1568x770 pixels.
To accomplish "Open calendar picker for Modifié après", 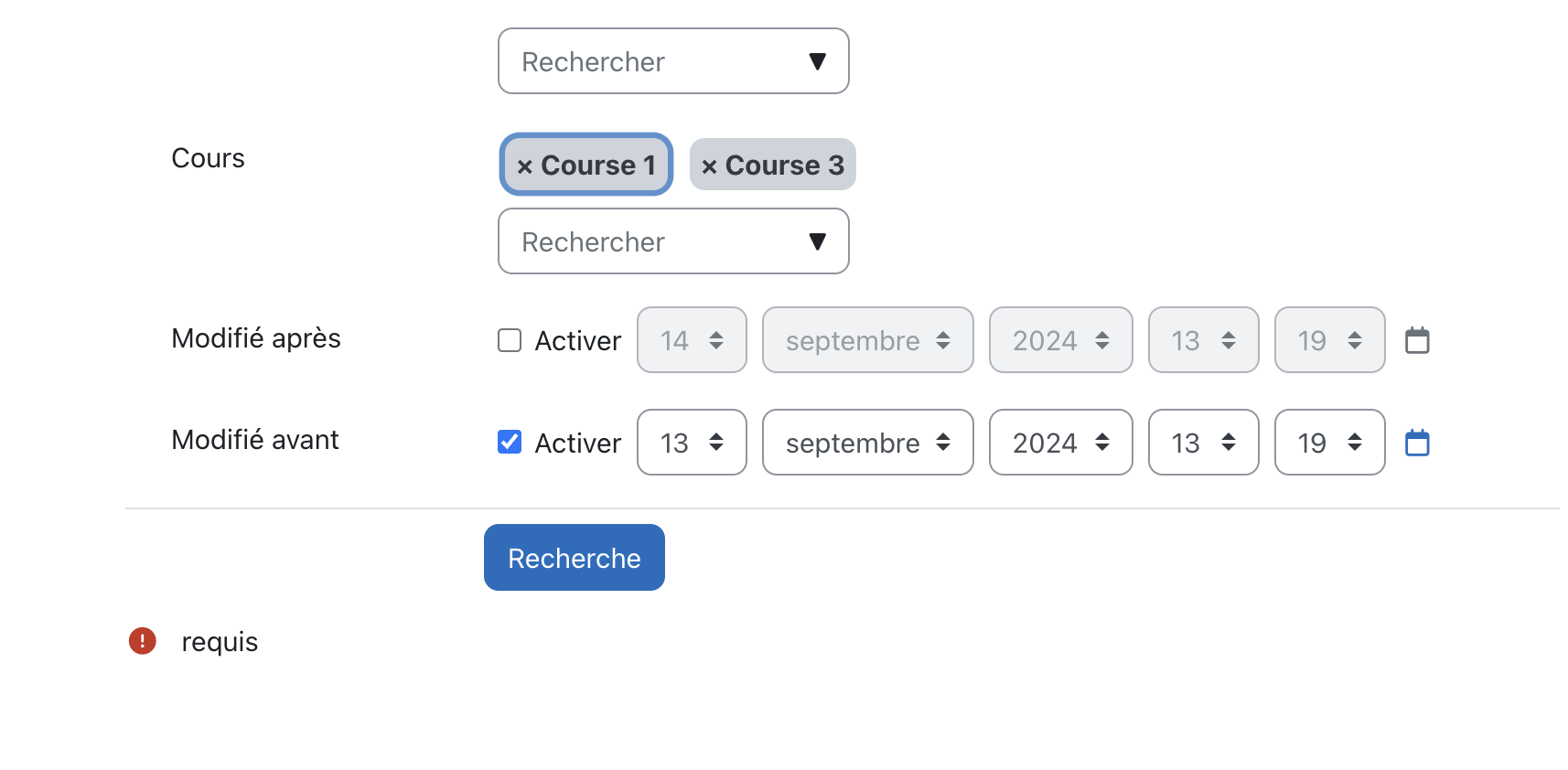I will point(1417,340).
